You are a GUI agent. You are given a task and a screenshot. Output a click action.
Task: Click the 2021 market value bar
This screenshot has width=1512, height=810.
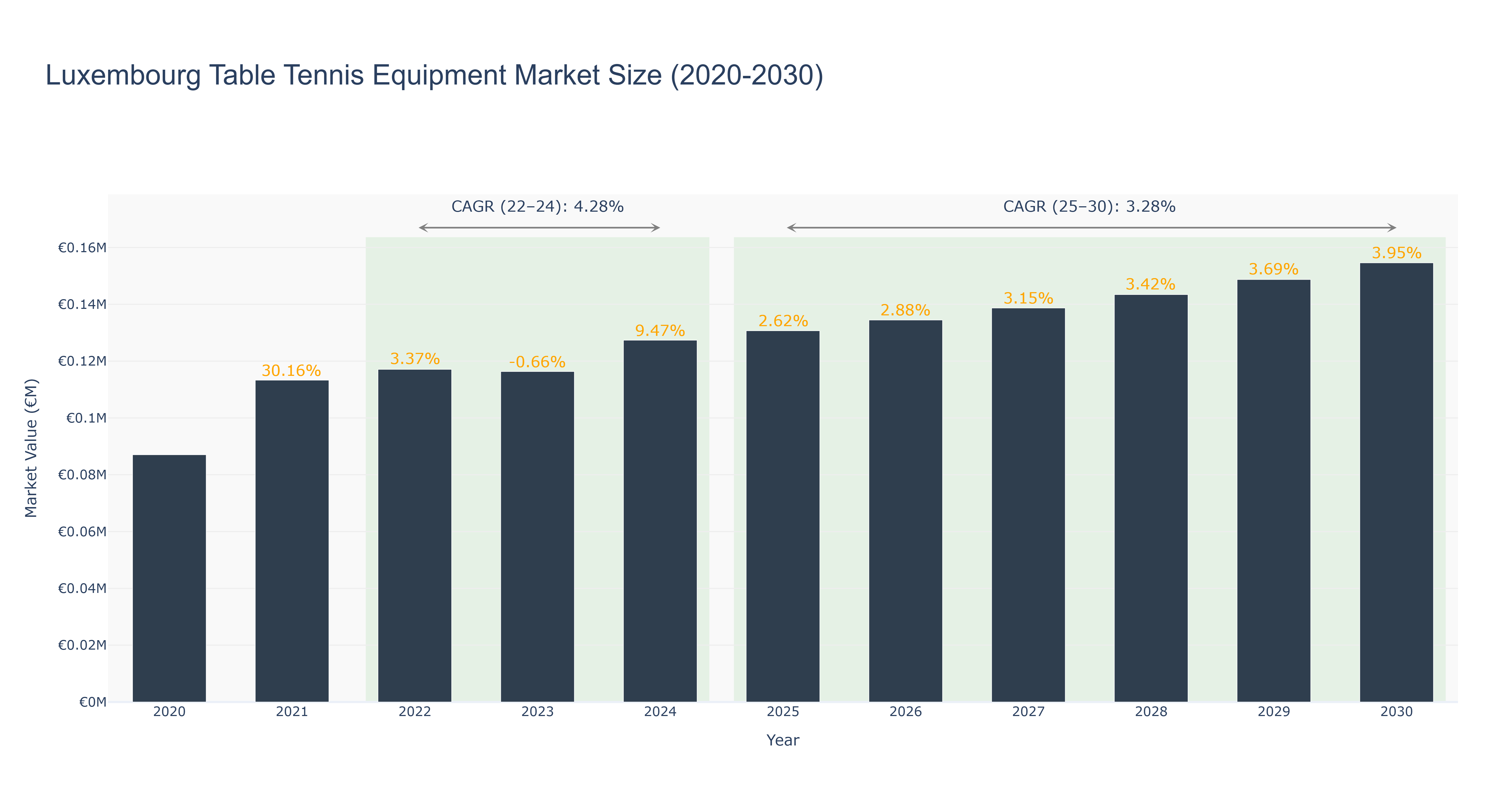coord(292,541)
